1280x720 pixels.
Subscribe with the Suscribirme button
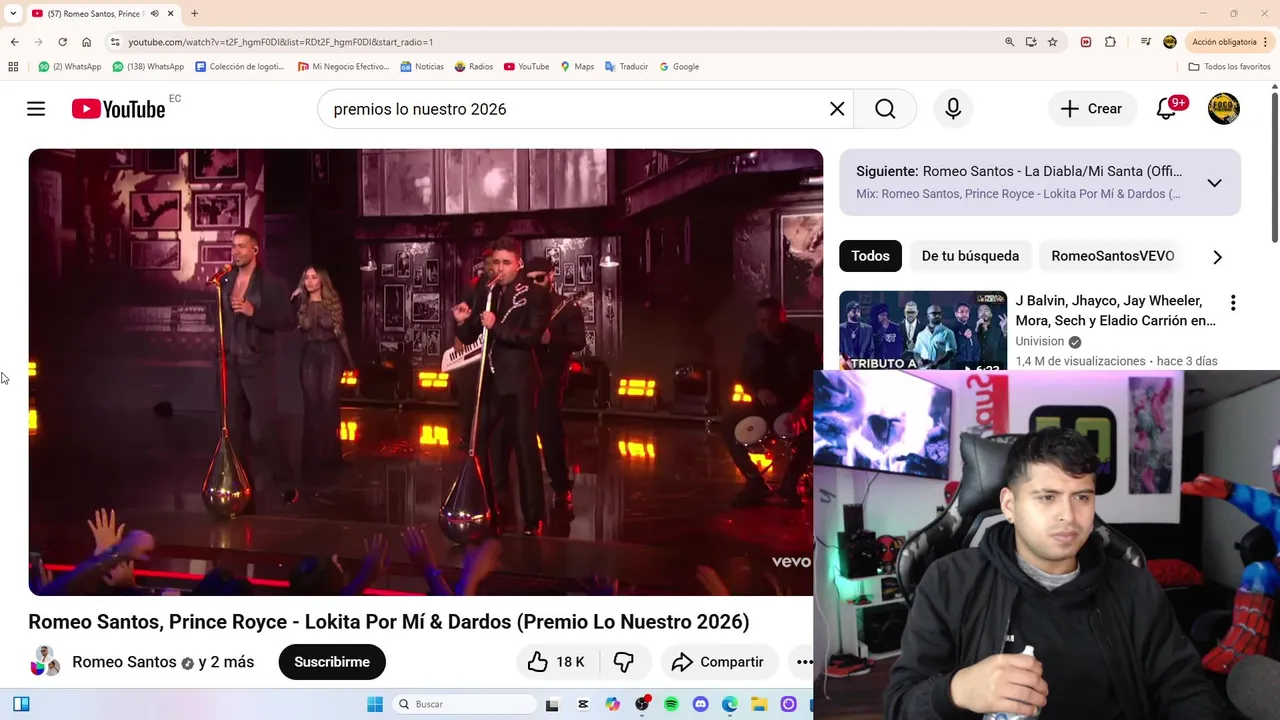click(x=332, y=662)
